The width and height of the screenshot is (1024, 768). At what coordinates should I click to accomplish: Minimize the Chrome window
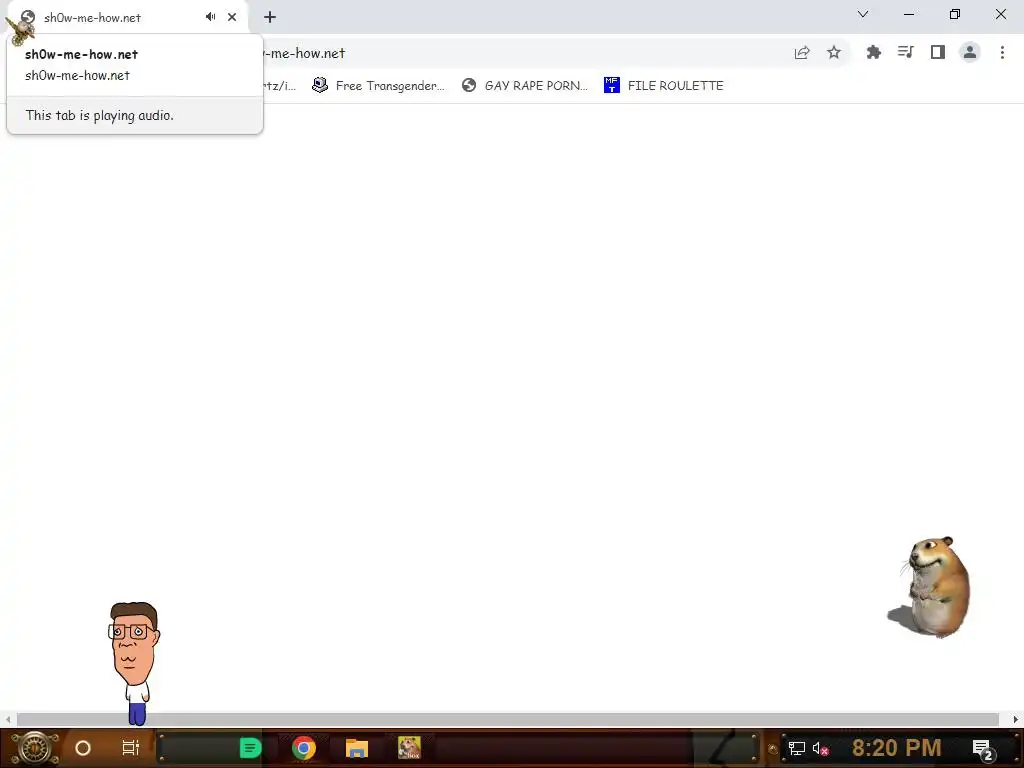point(909,14)
